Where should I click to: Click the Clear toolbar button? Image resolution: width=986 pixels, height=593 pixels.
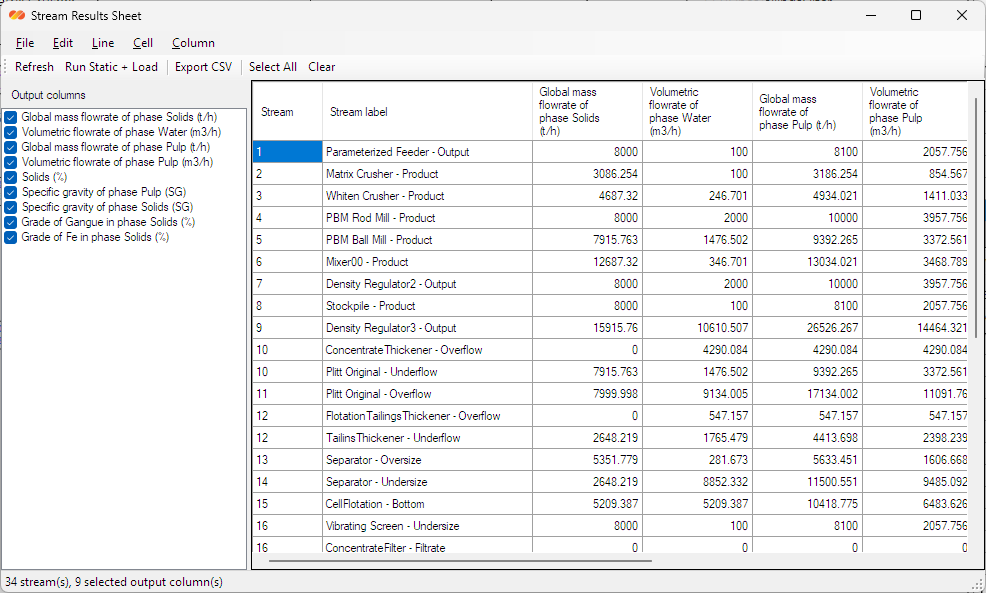(321, 67)
